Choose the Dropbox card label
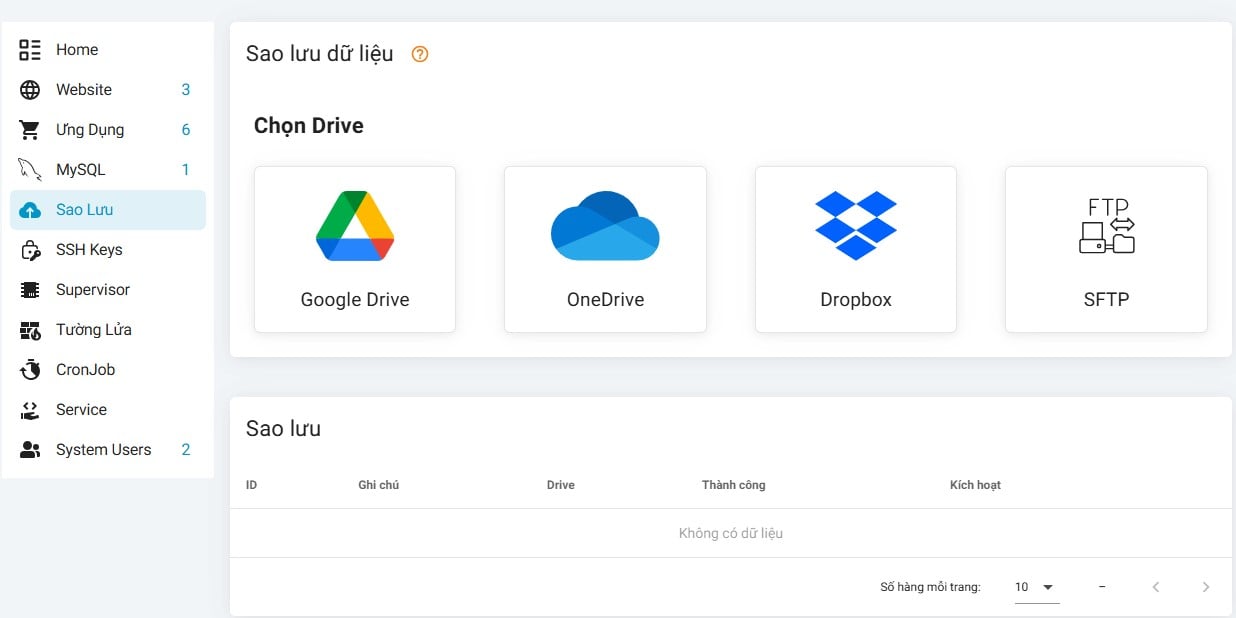Viewport: 1236px width, 618px height. [856, 300]
